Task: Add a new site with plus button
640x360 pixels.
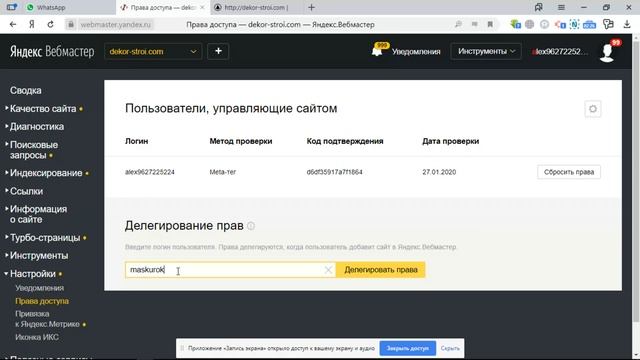Action: (x=218, y=51)
